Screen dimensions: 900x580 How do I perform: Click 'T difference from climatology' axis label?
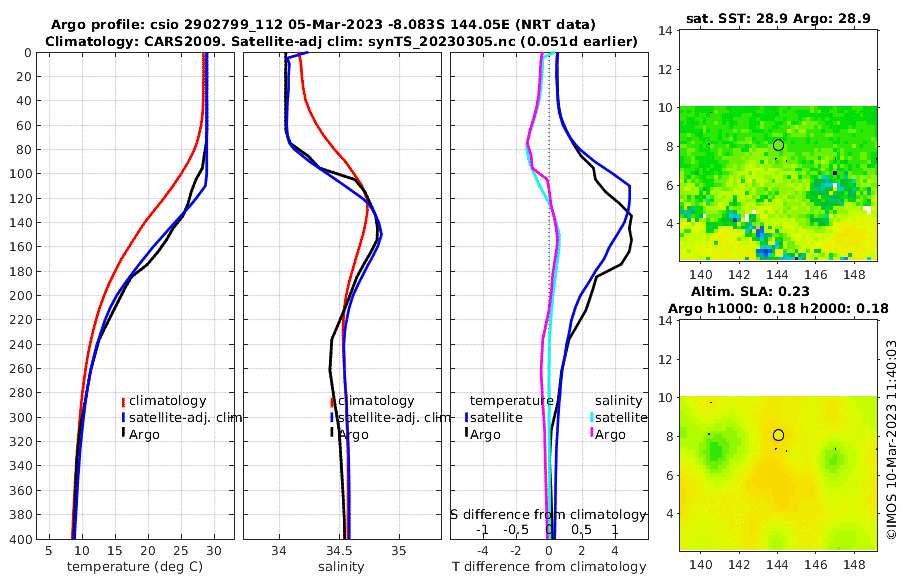pos(549,567)
